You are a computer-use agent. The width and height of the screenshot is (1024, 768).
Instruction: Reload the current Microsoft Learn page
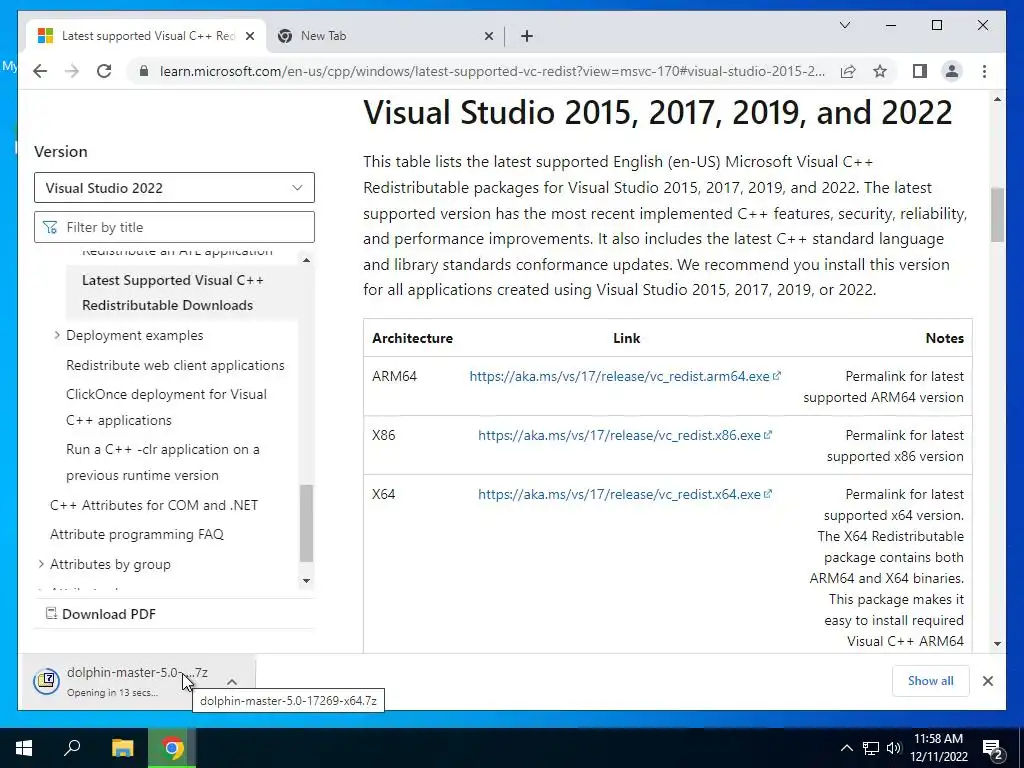pyautogui.click(x=104, y=71)
